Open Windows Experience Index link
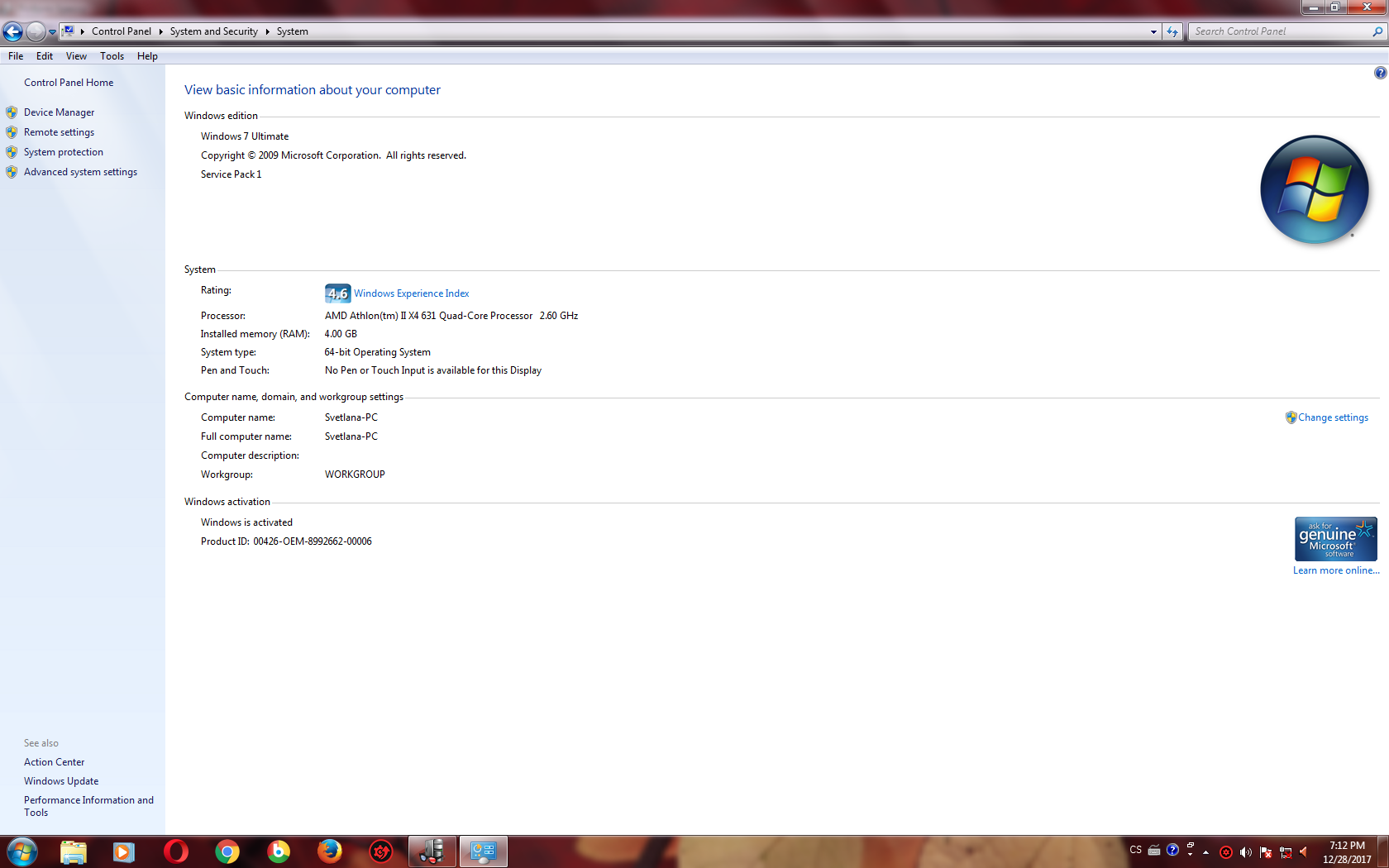Image resolution: width=1389 pixels, height=868 pixels. (412, 293)
